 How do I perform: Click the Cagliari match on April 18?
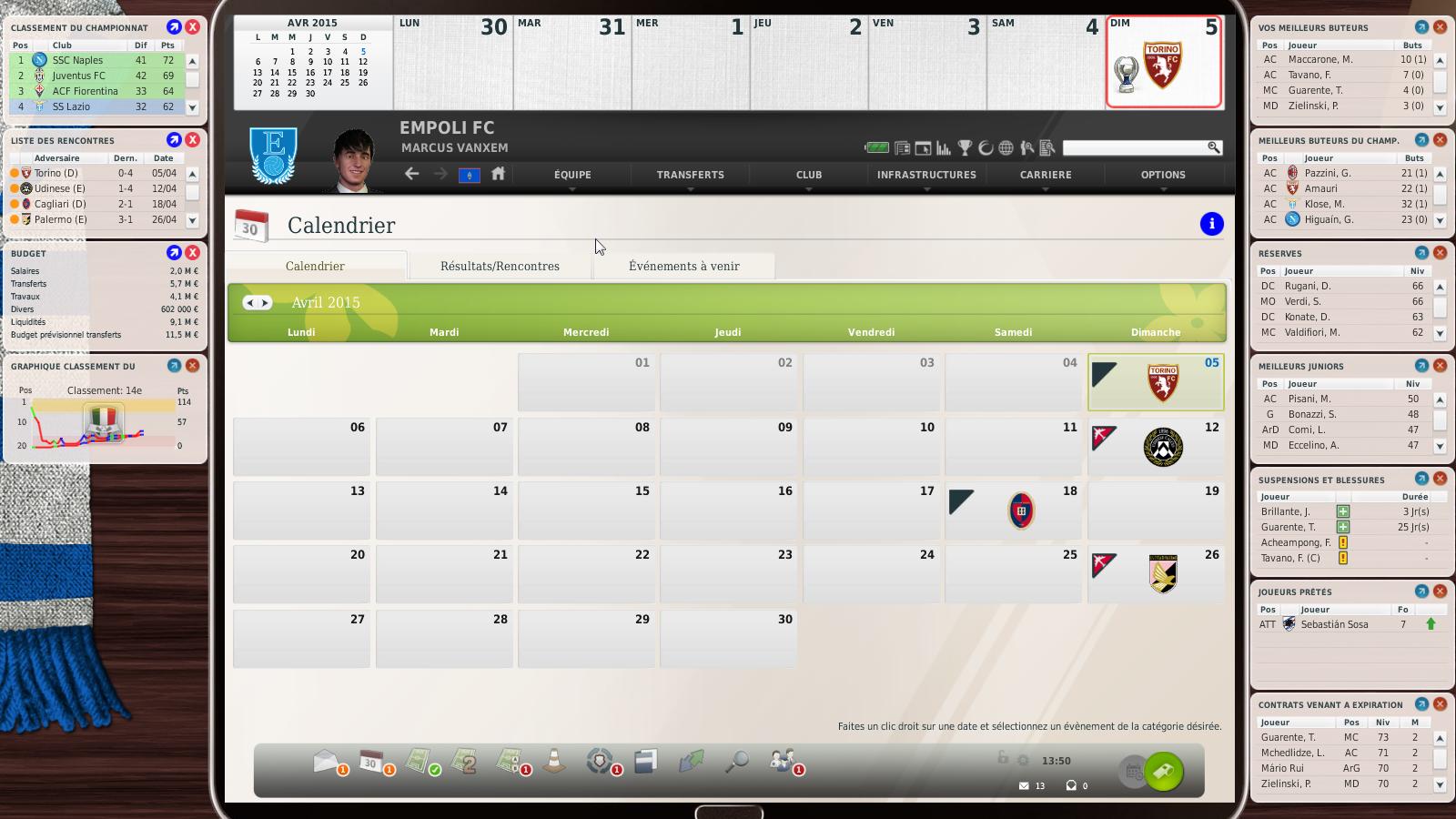[1014, 511]
